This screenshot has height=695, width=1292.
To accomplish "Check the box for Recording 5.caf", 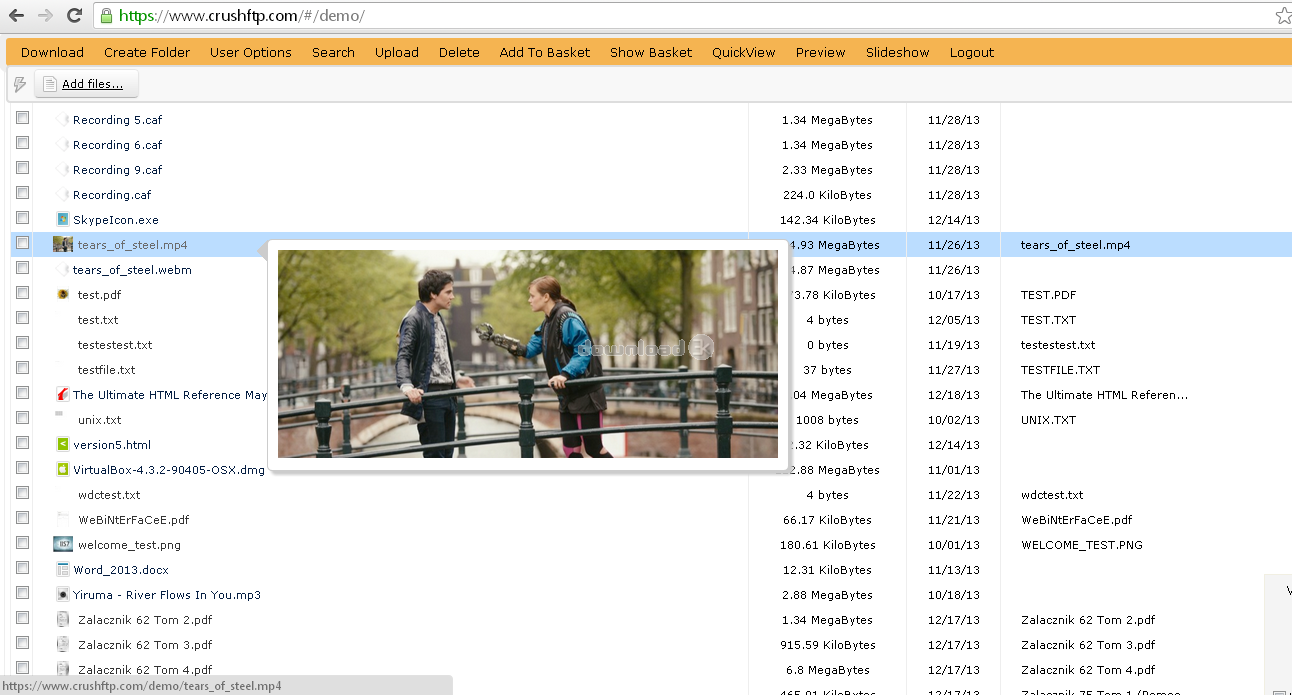I will [x=23, y=118].
